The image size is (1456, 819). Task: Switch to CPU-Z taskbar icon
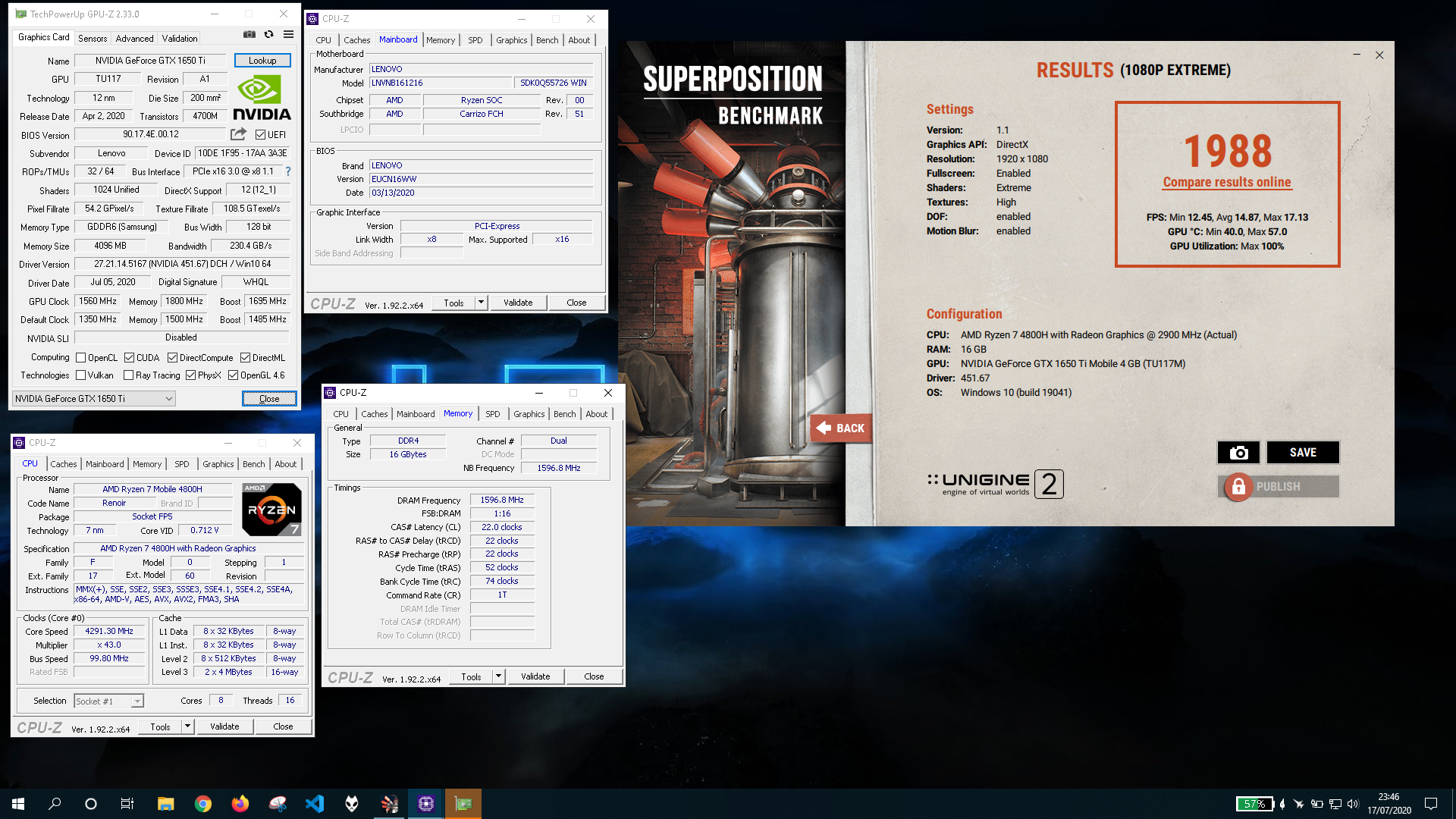pos(425,804)
